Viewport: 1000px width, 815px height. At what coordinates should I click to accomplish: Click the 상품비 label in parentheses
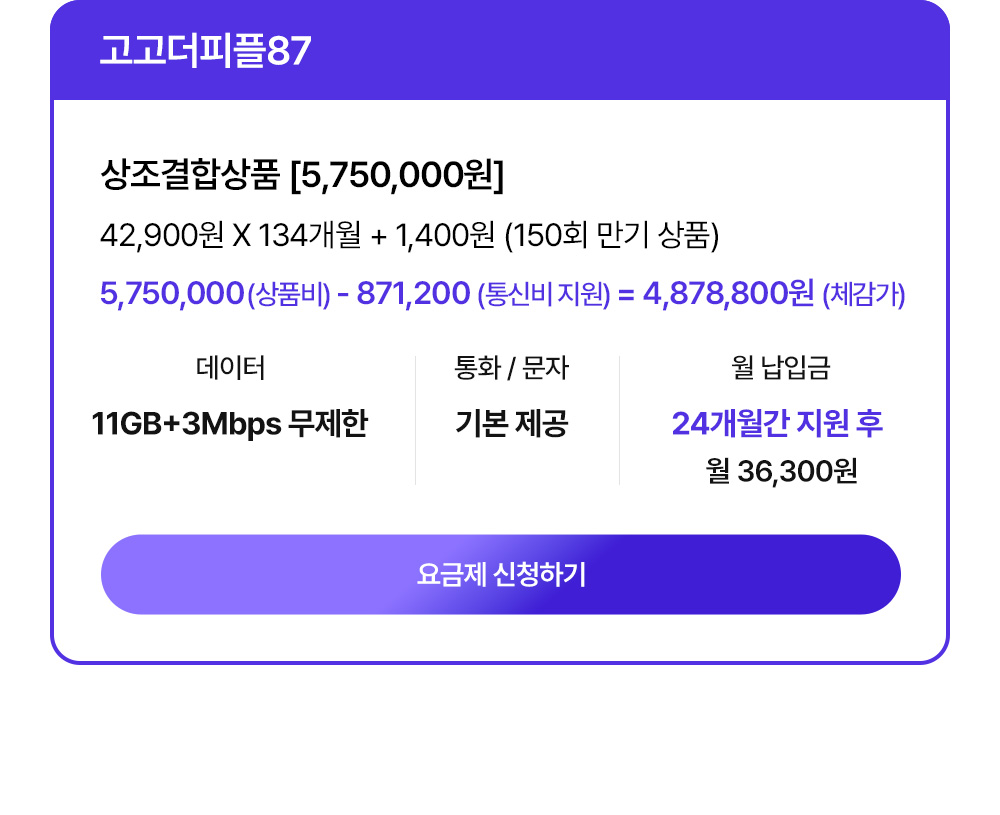click(x=289, y=295)
